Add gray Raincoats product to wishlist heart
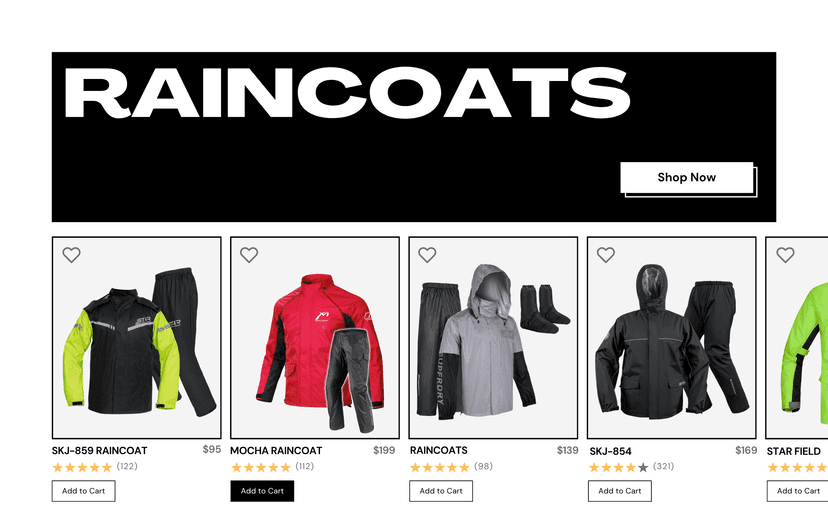Viewport: 828px width, 518px height. [427, 255]
